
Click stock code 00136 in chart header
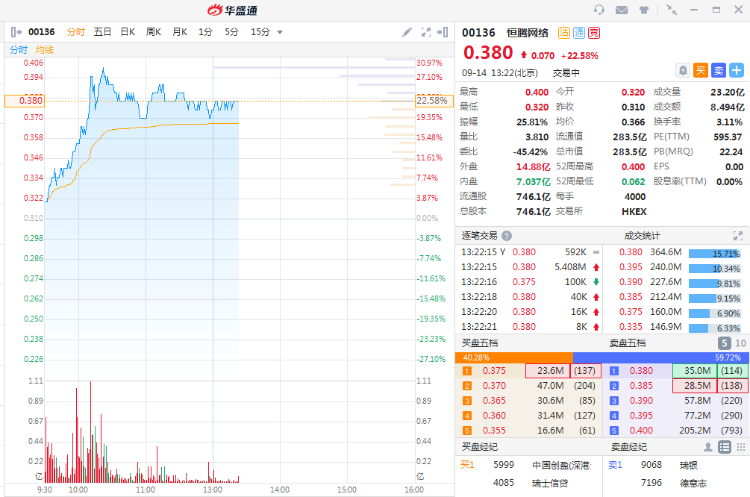[42, 32]
